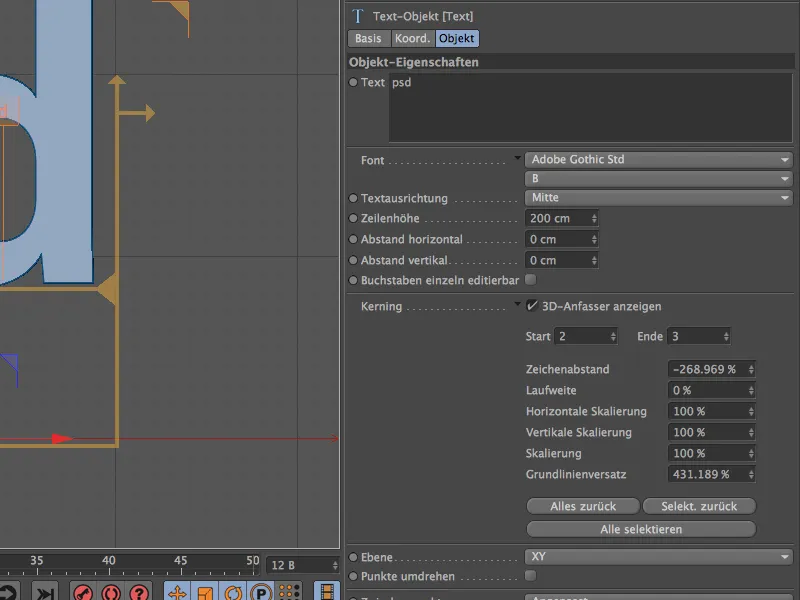Open the Adobe Gothic Std font dropdown
800x600 pixels.
(x=659, y=160)
